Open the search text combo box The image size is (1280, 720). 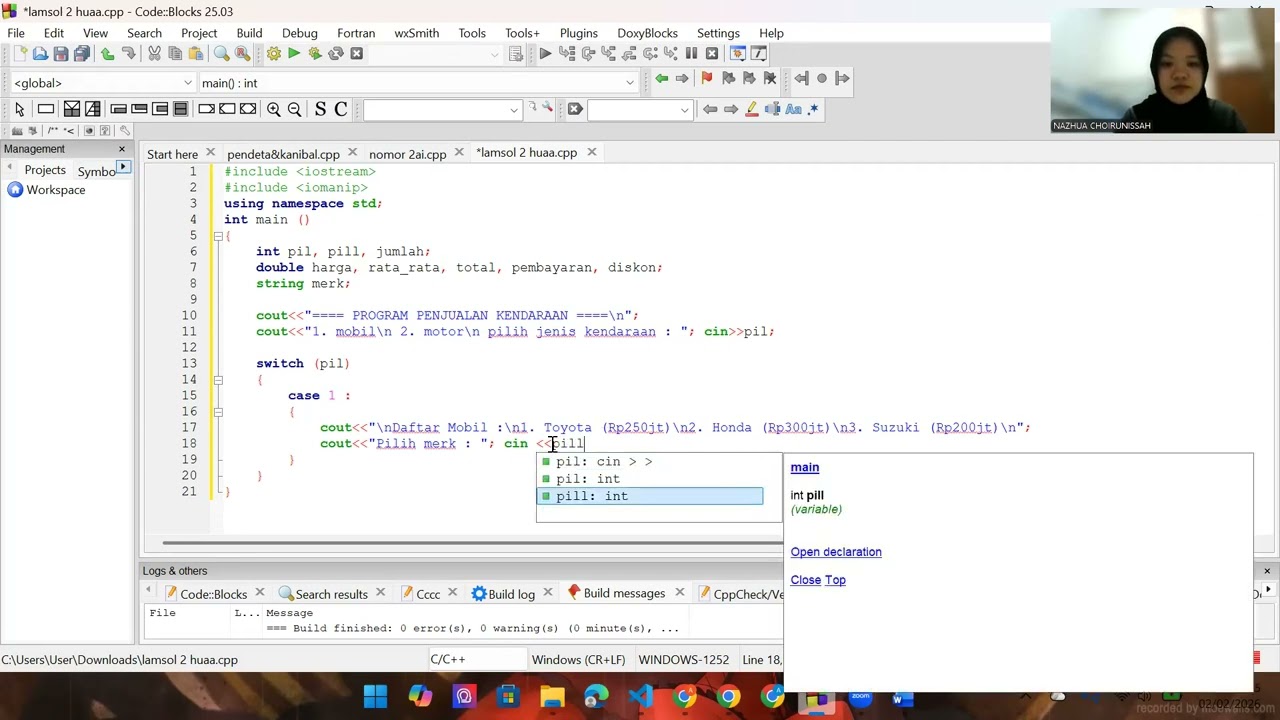(x=442, y=109)
